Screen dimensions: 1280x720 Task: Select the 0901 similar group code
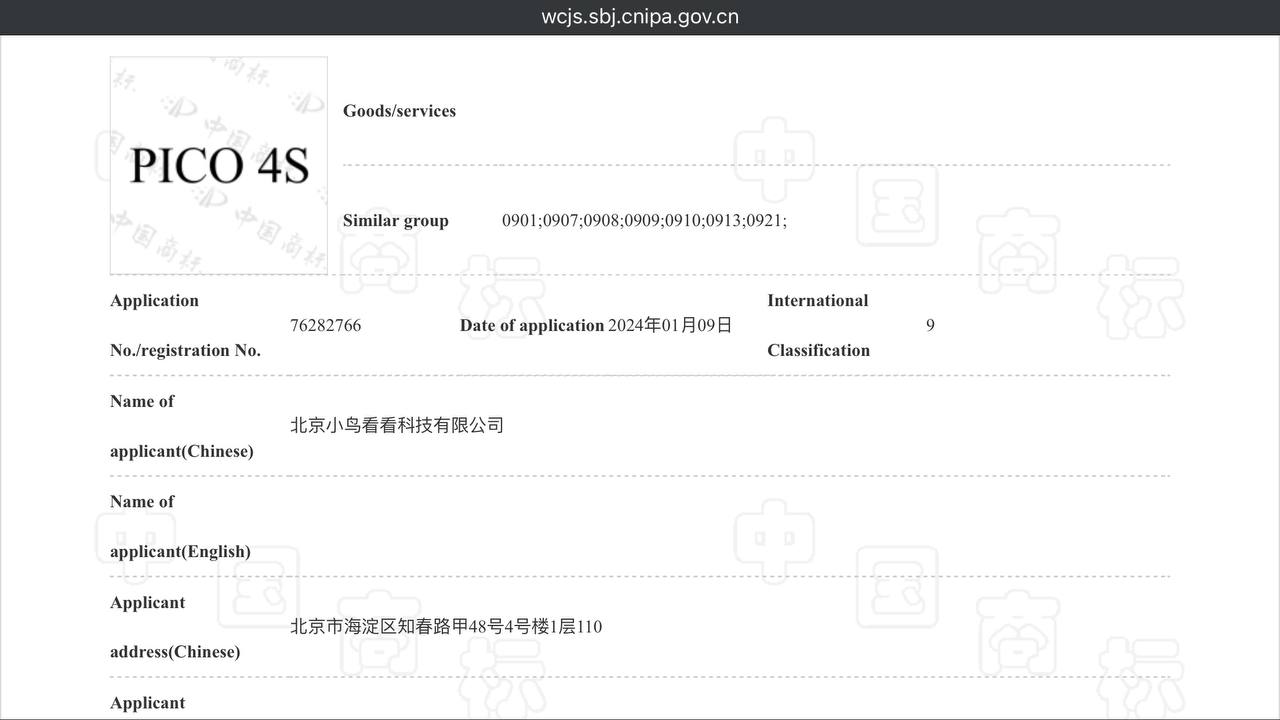click(x=520, y=221)
